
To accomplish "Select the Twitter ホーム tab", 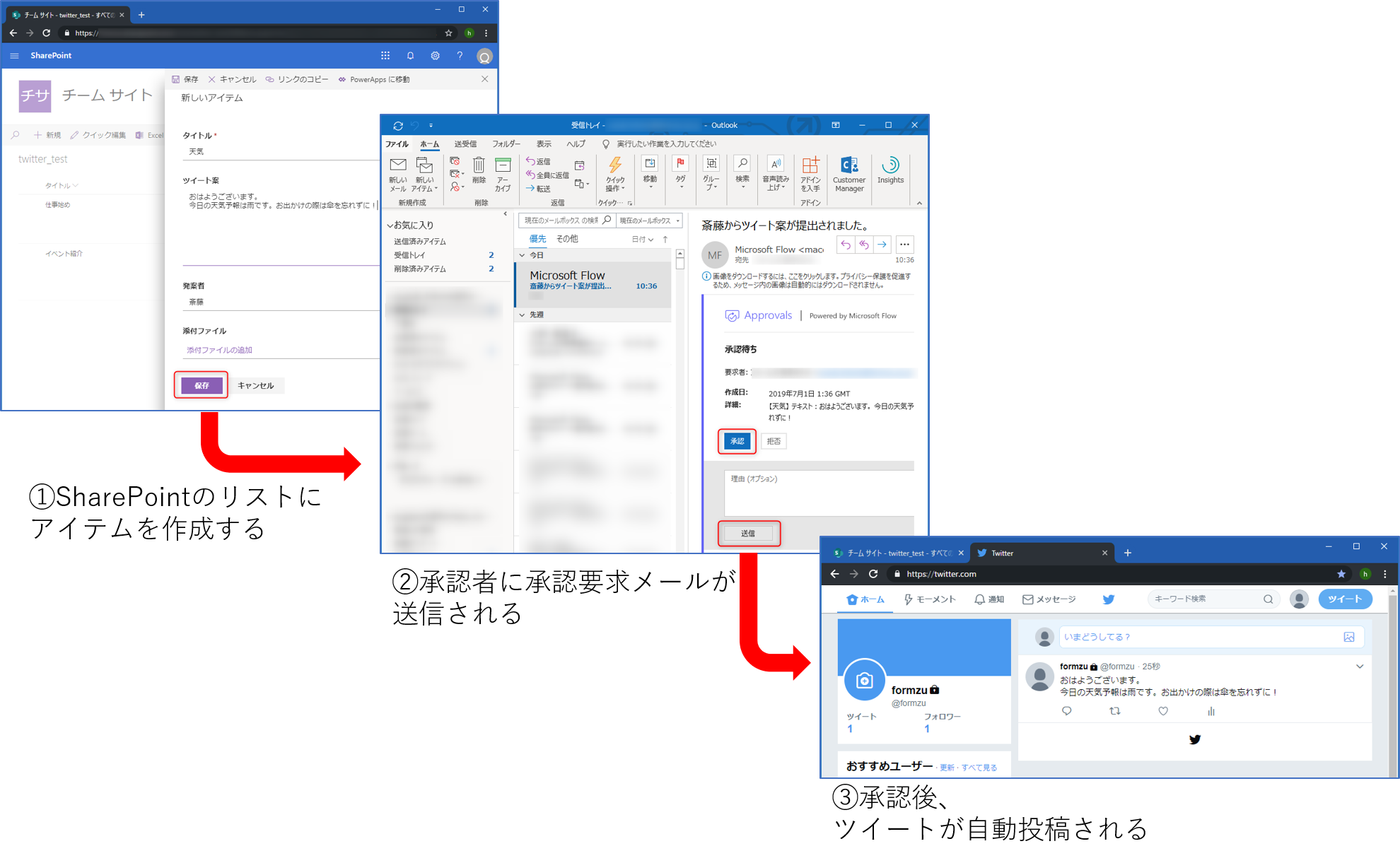I will click(x=865, y=599).
